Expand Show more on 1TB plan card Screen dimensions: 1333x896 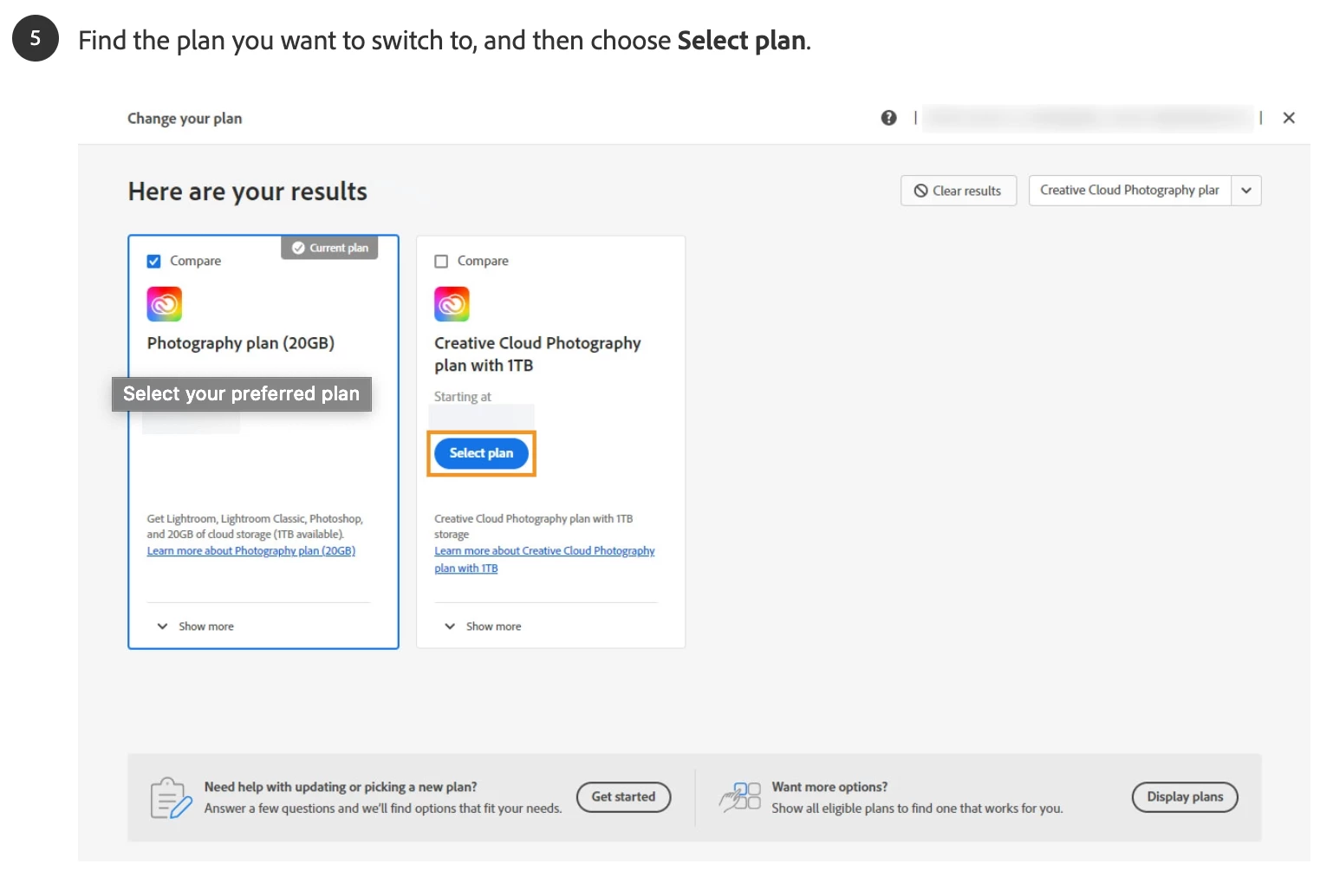tap(484, 627)
